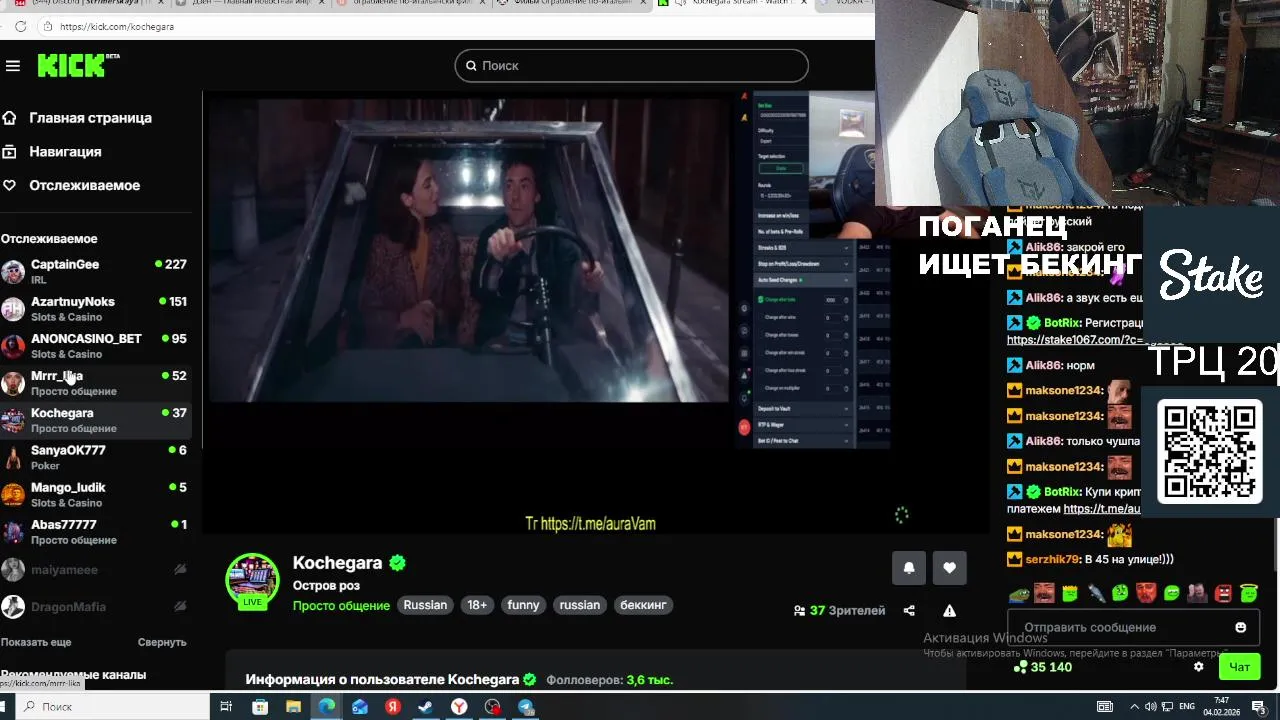This screenshot has width=1280, height=720.
Task: Click the Russian tag
Action: [425, 605]
